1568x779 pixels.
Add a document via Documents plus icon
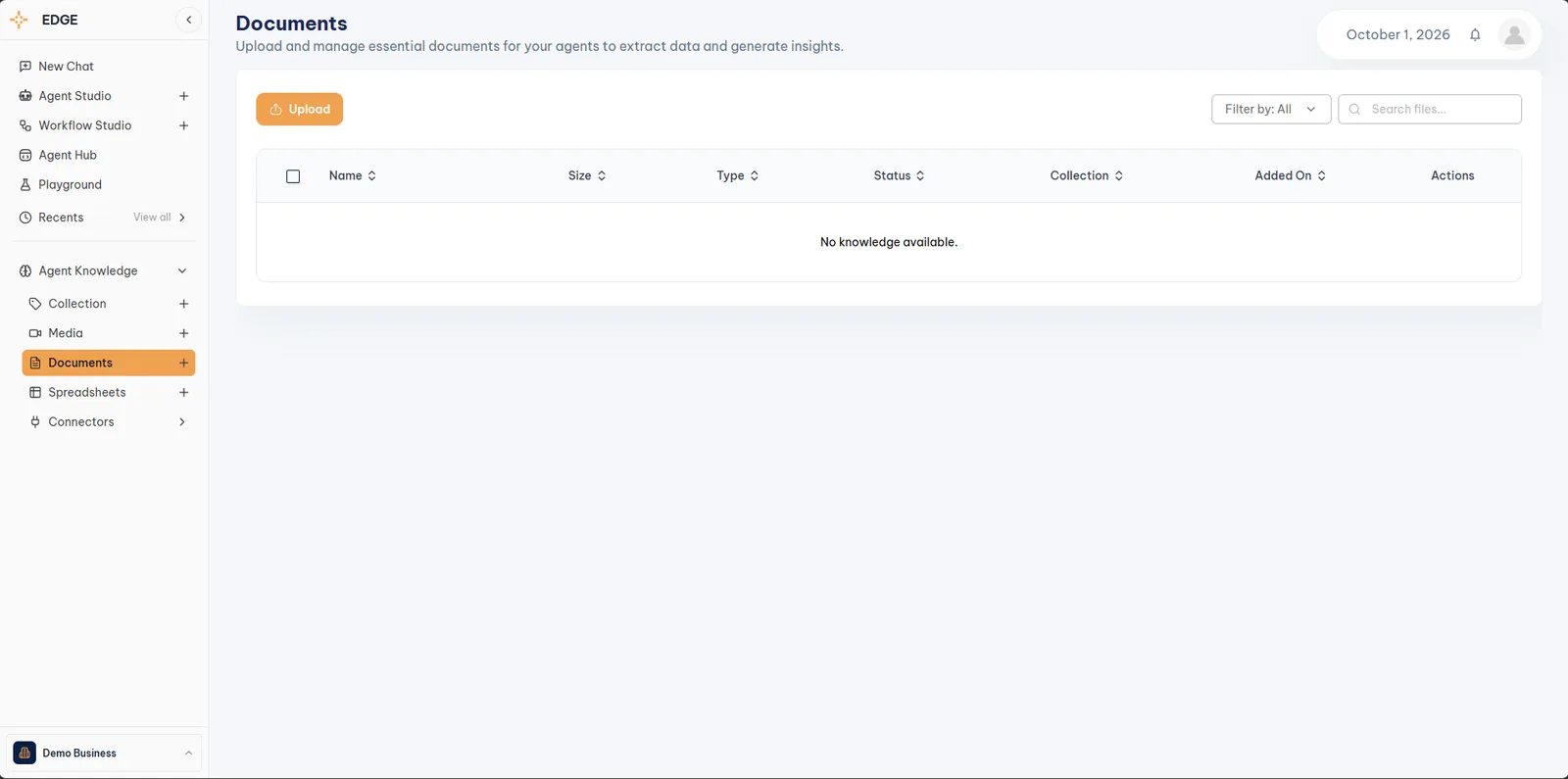(183, 363)
